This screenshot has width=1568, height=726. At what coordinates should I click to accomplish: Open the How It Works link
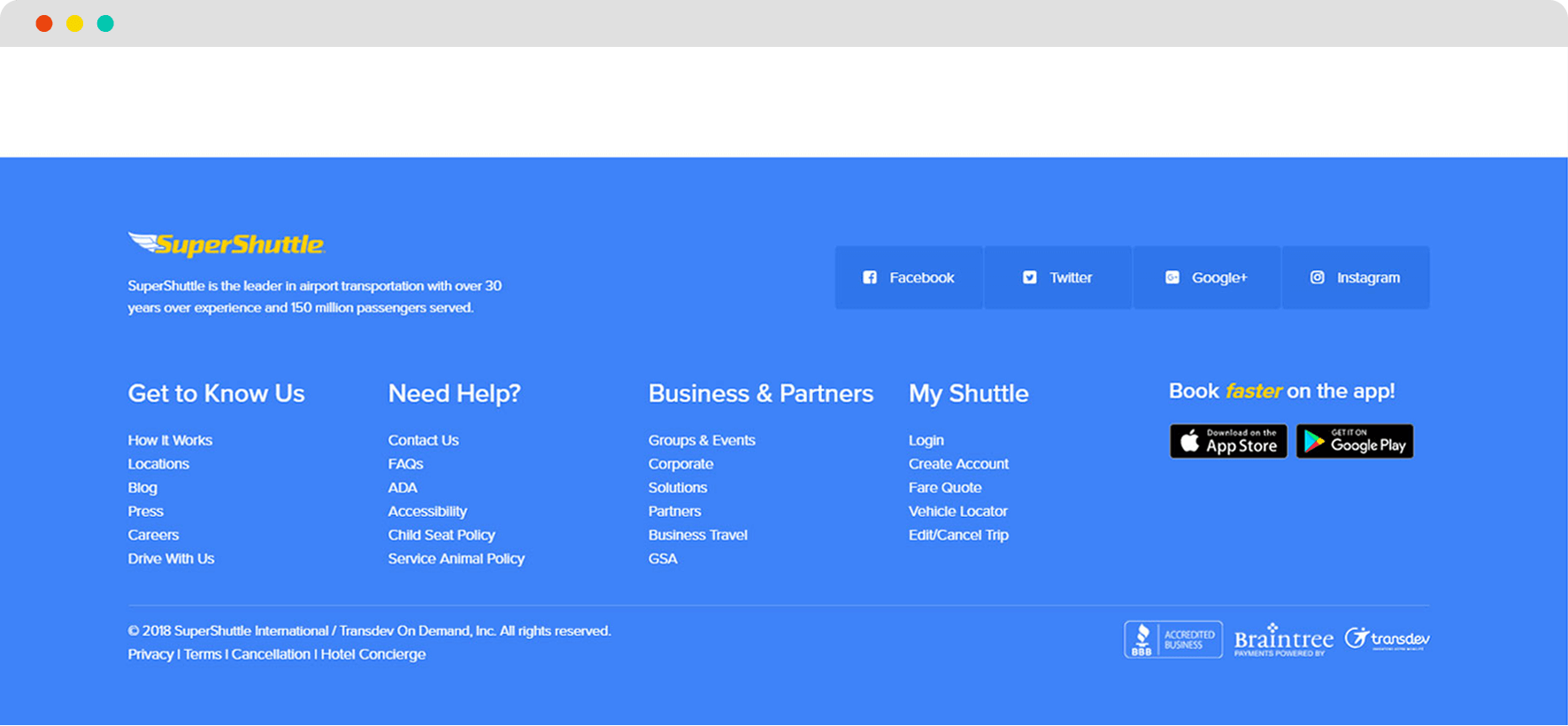(170, 440)
